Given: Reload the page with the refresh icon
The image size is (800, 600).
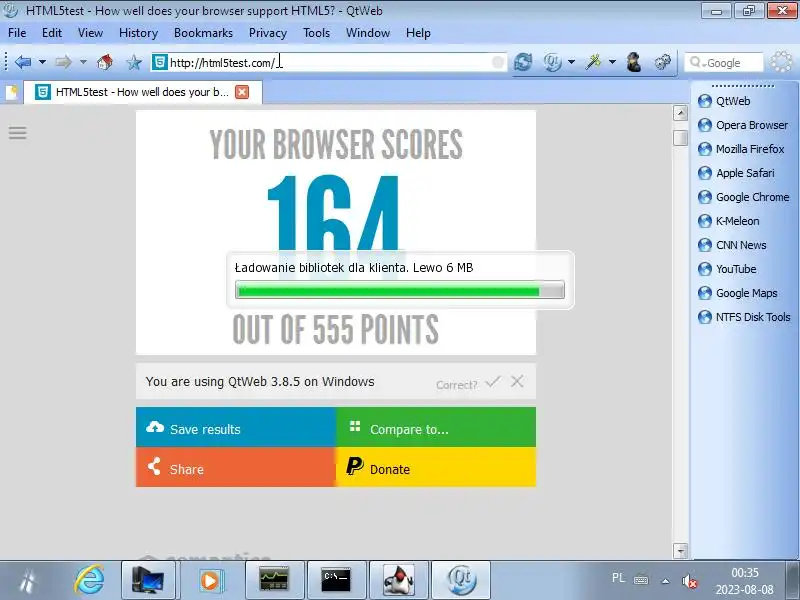Looking at the screenshot, I should click(523, 62).
